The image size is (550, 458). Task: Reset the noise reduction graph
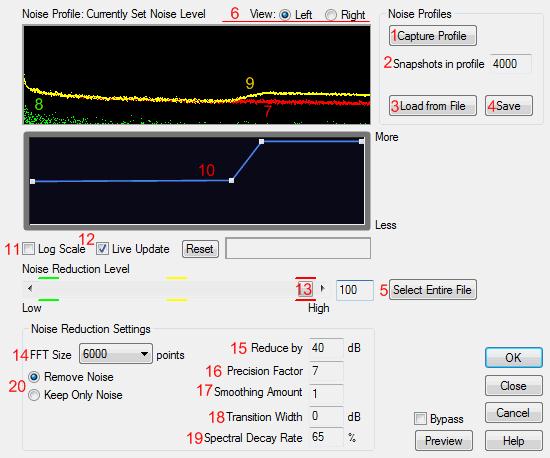point(200,249)
